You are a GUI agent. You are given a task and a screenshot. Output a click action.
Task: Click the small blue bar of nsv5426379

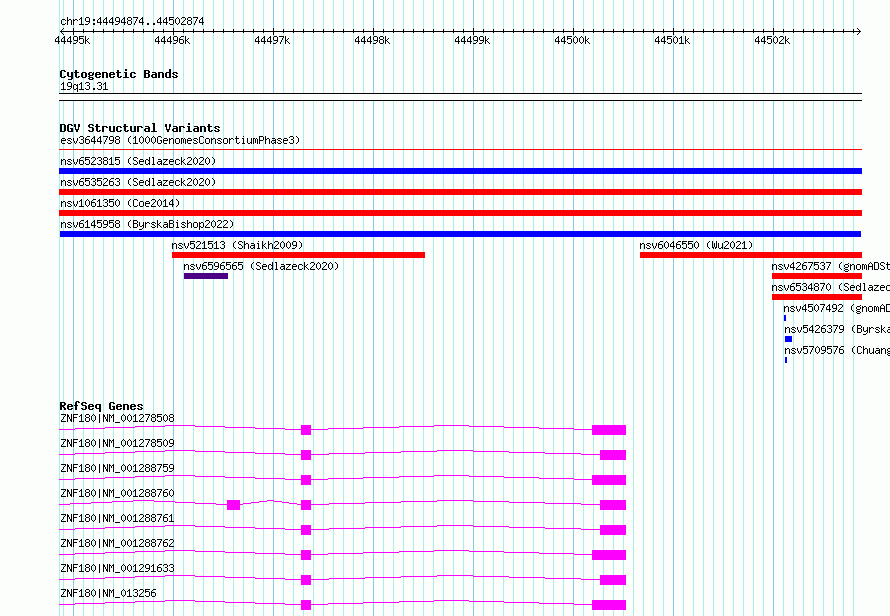point(788,339)
